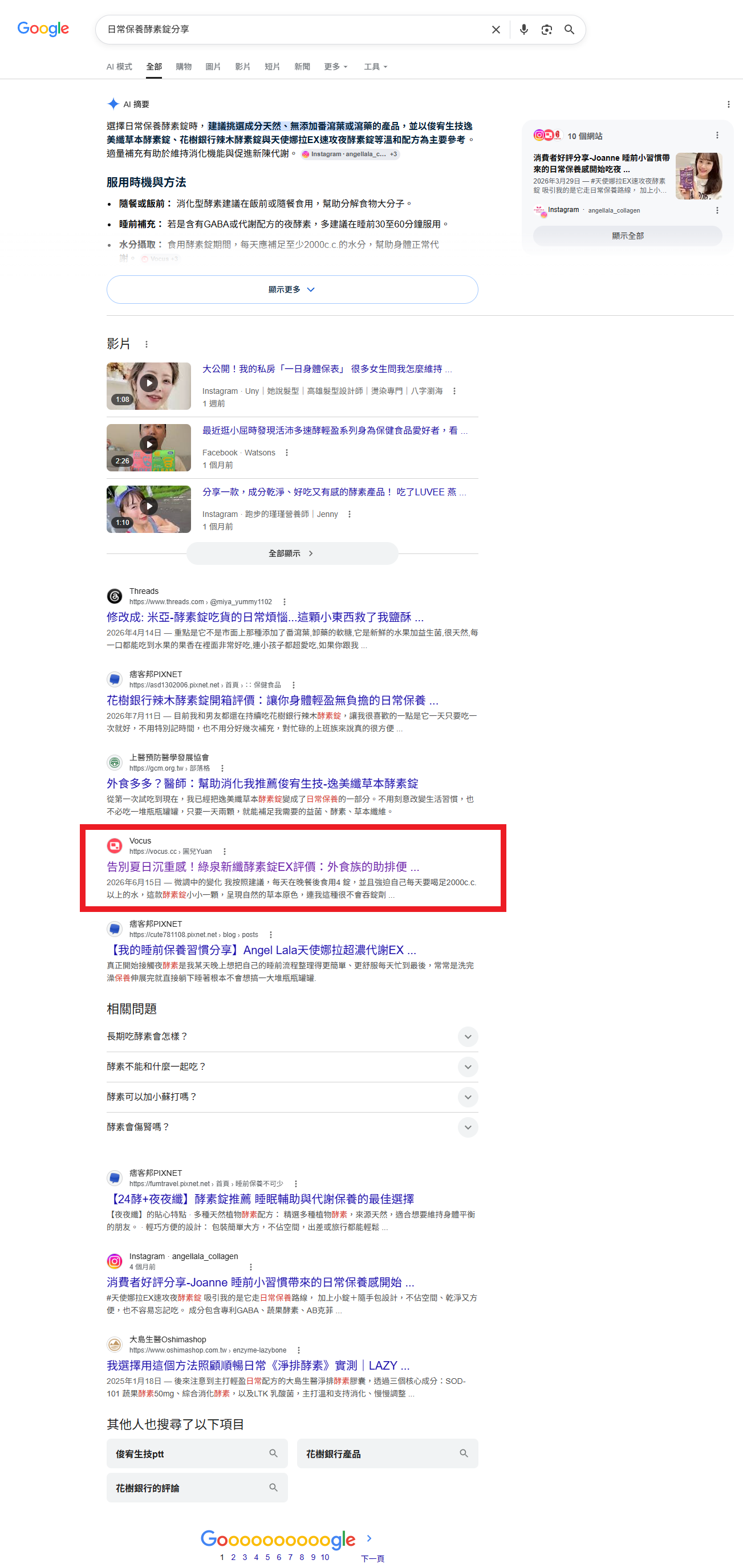Switch to the 購物 tab
The width and height of the screenshot is (743, 1568).
coord(184,67)
